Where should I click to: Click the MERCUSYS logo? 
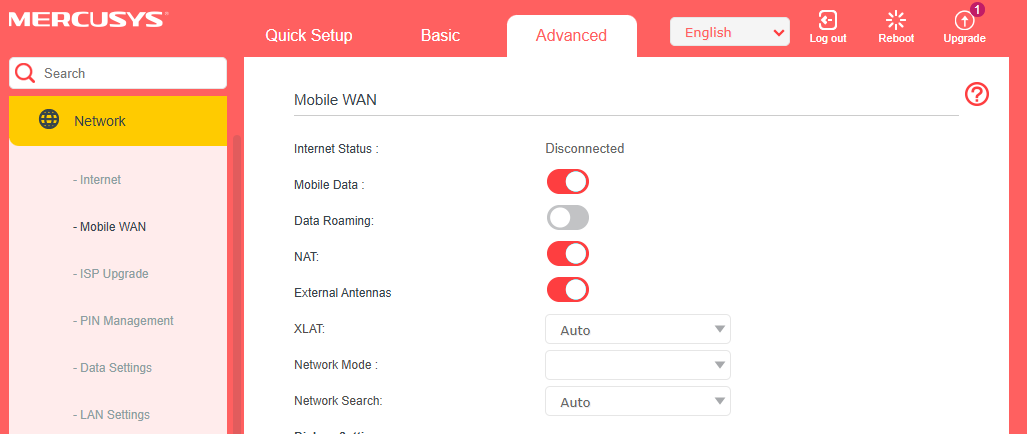(88, 18)
